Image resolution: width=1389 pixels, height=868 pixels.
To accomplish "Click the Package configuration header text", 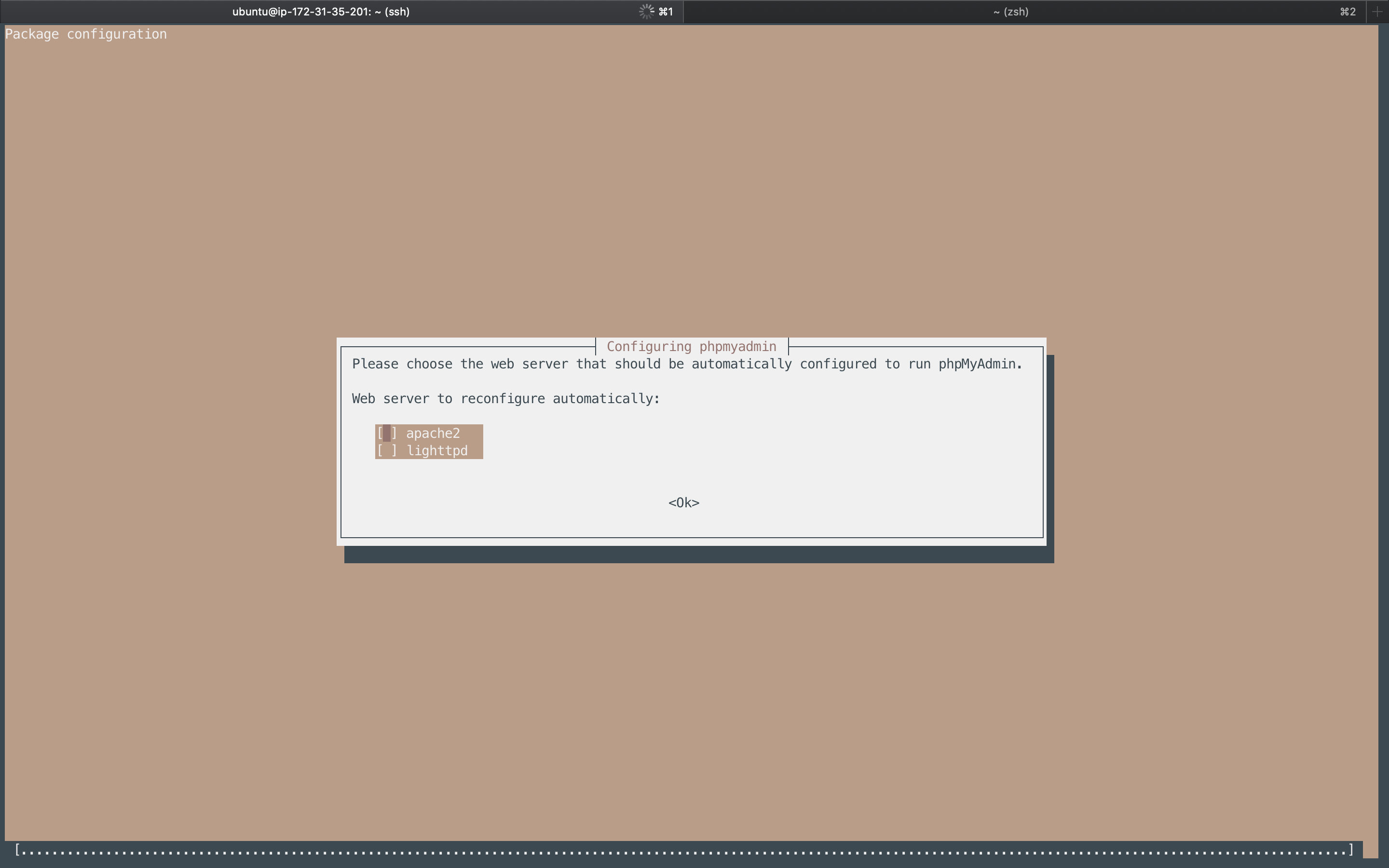I will coord(86,34).
